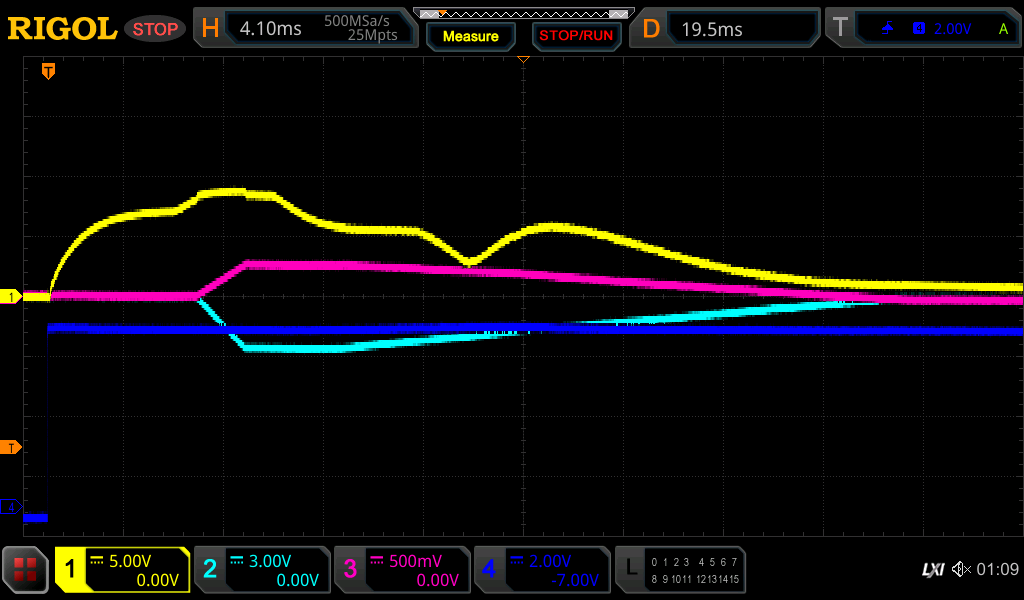
Task: Click the blue channel 4 ground marker
Action: pos(12,508)
